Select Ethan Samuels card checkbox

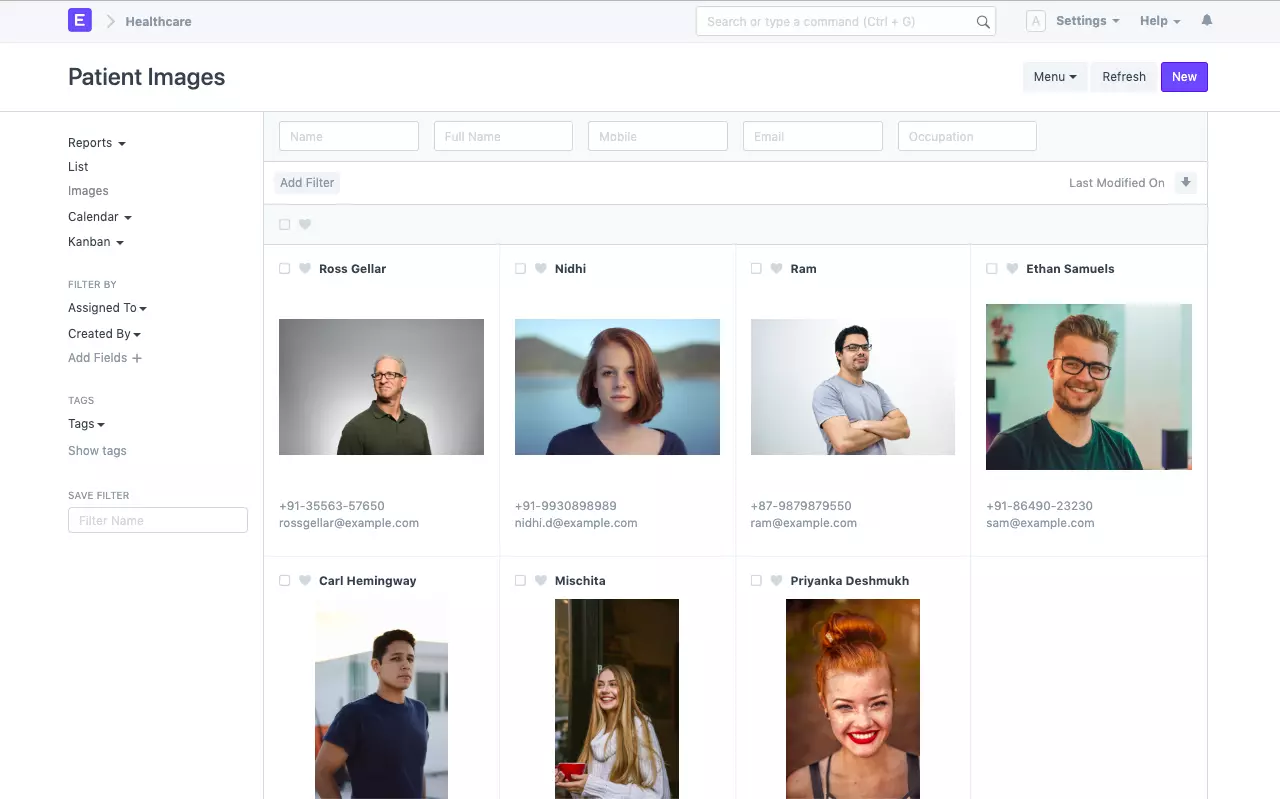pos(991,268)
